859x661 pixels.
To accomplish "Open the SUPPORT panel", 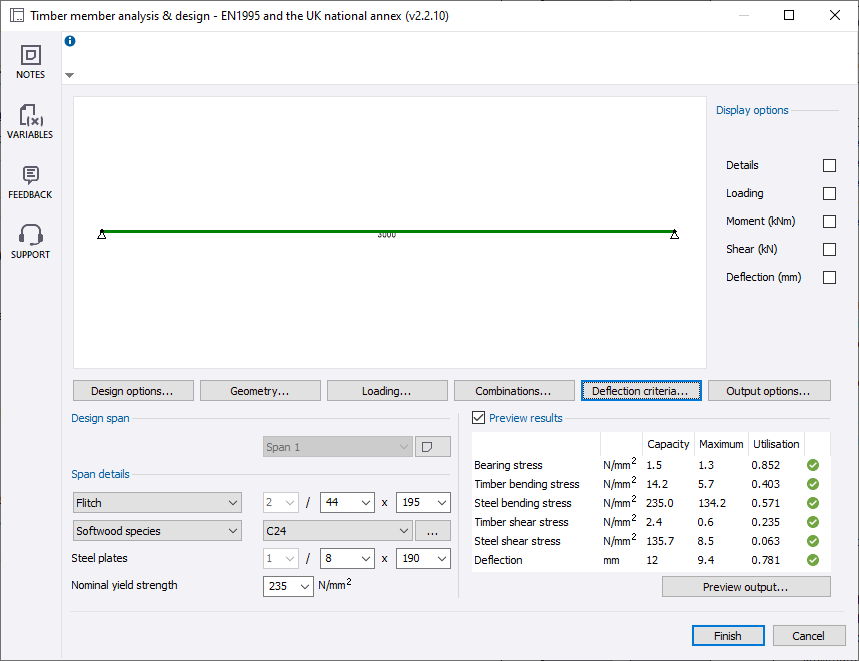I will pyautogui.click(x=30, y=240).
